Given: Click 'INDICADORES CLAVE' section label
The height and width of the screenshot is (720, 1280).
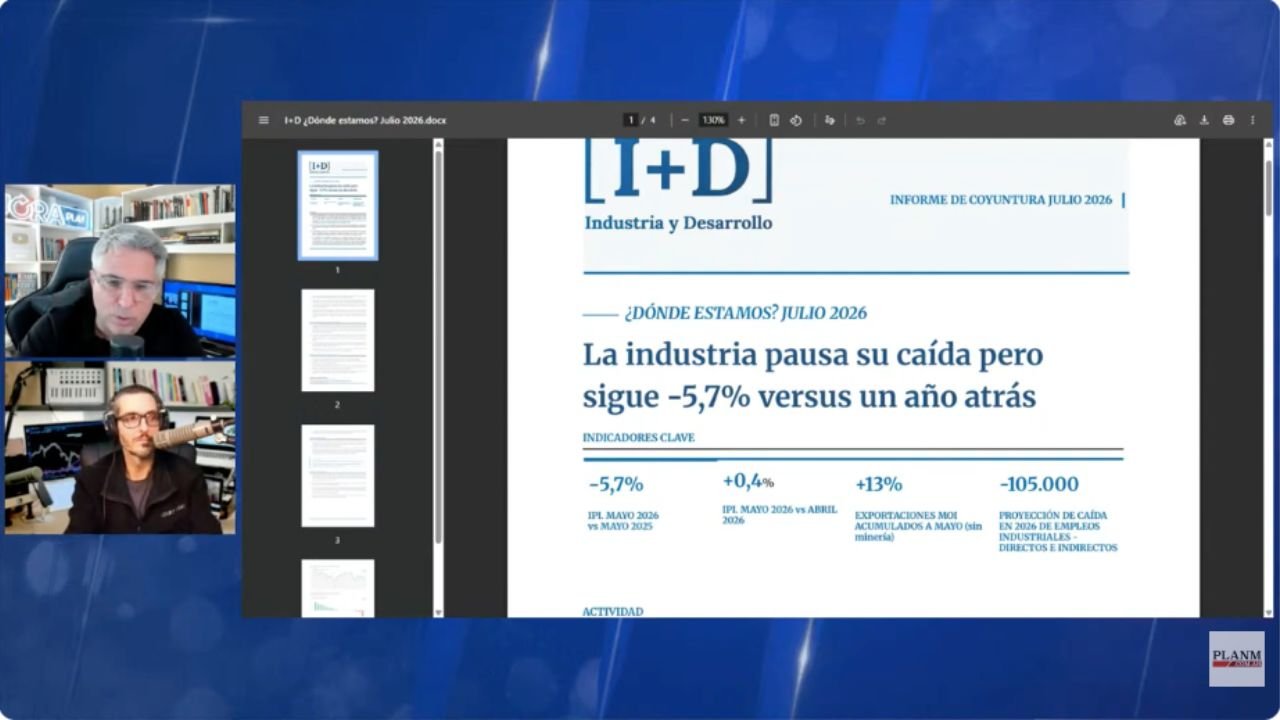Looking at the screenshot, I should click(638, 438).
